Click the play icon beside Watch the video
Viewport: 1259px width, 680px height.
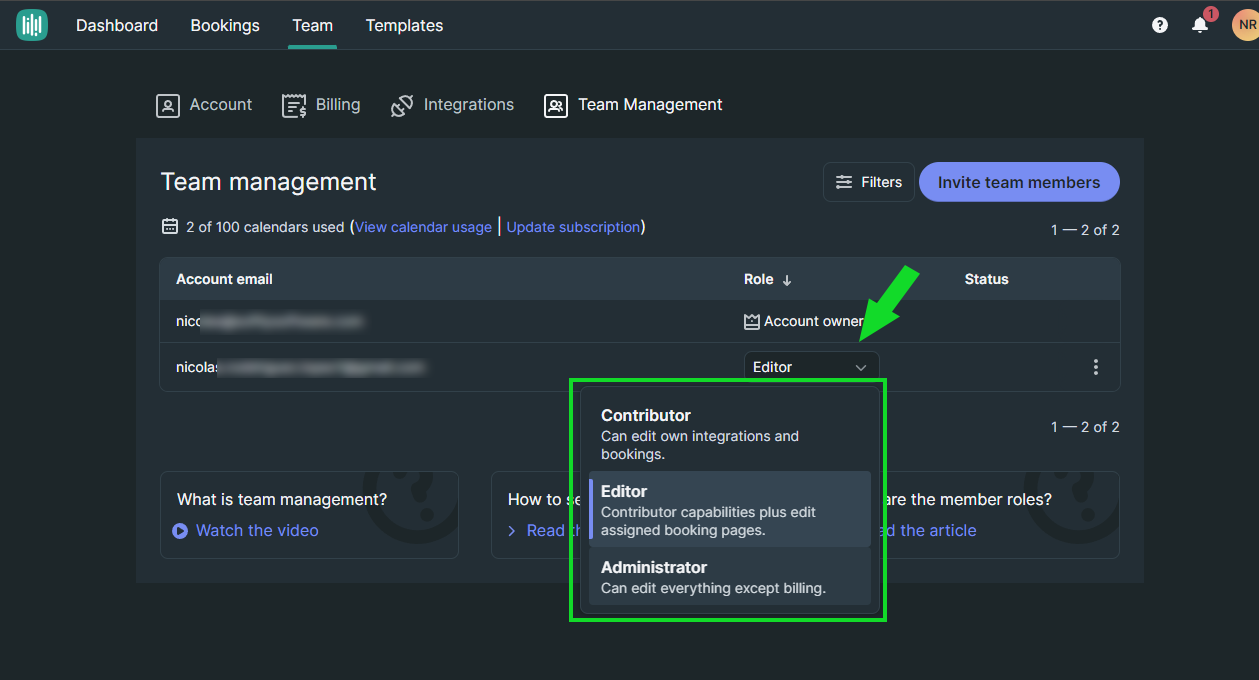pyautogui.click(x=180, y=531)
